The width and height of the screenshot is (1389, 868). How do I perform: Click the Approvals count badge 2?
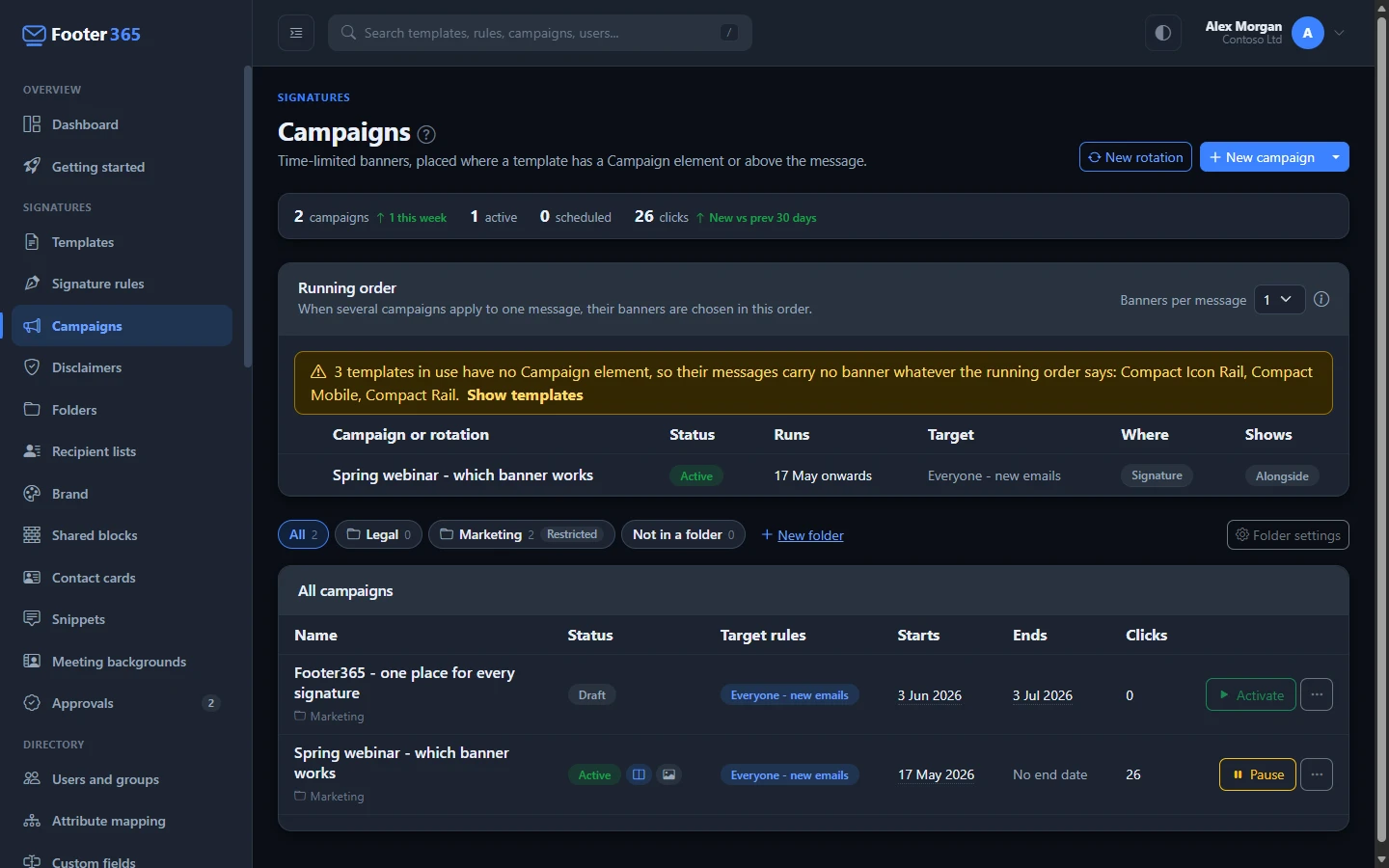211,703
